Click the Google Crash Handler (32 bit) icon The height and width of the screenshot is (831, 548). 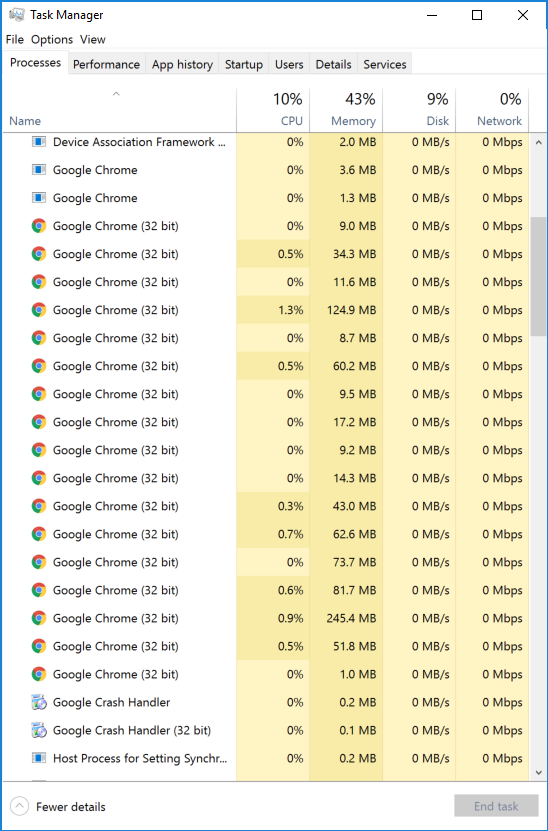click(39, 730)
